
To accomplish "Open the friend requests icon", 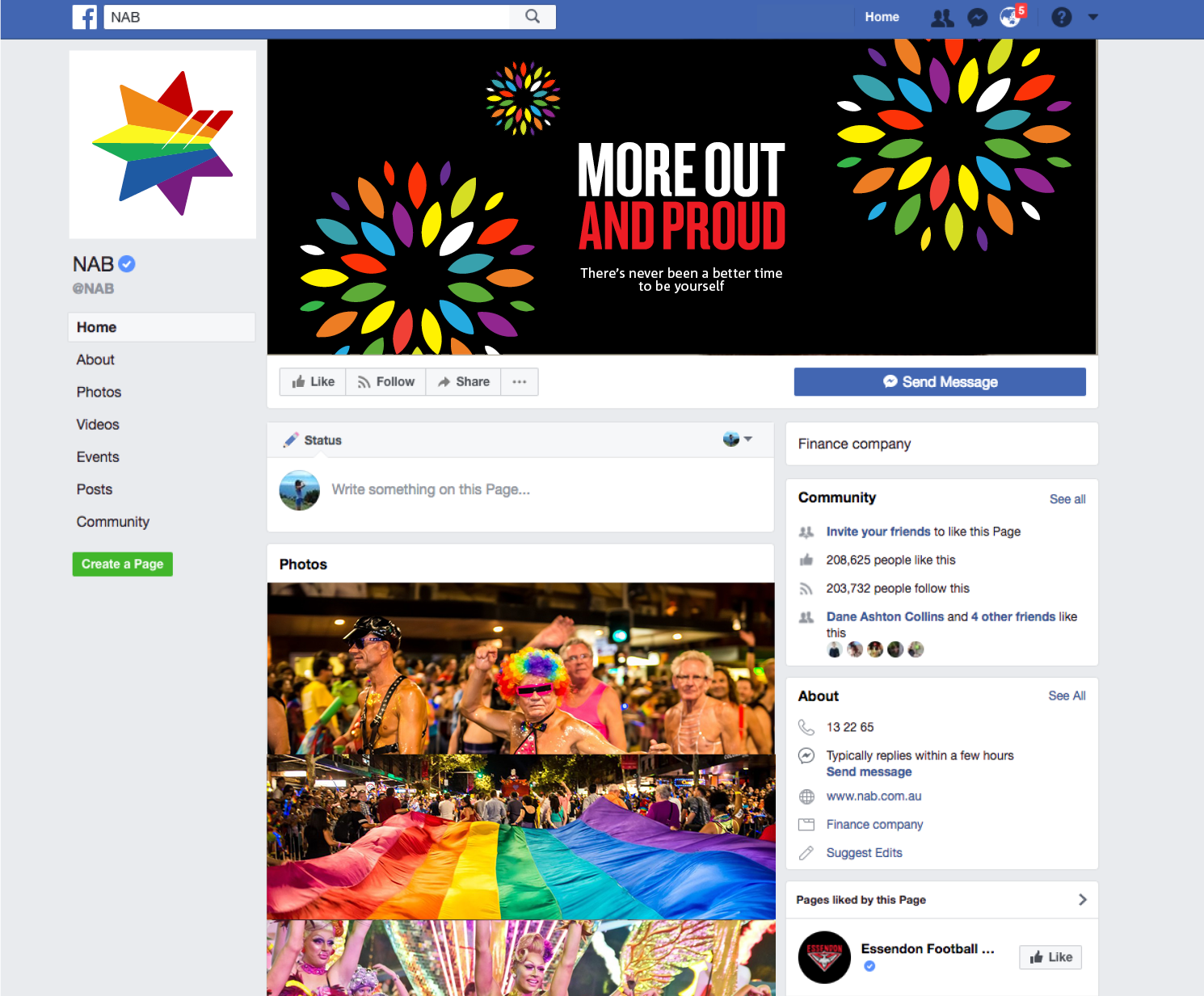I will pos(942,18).
